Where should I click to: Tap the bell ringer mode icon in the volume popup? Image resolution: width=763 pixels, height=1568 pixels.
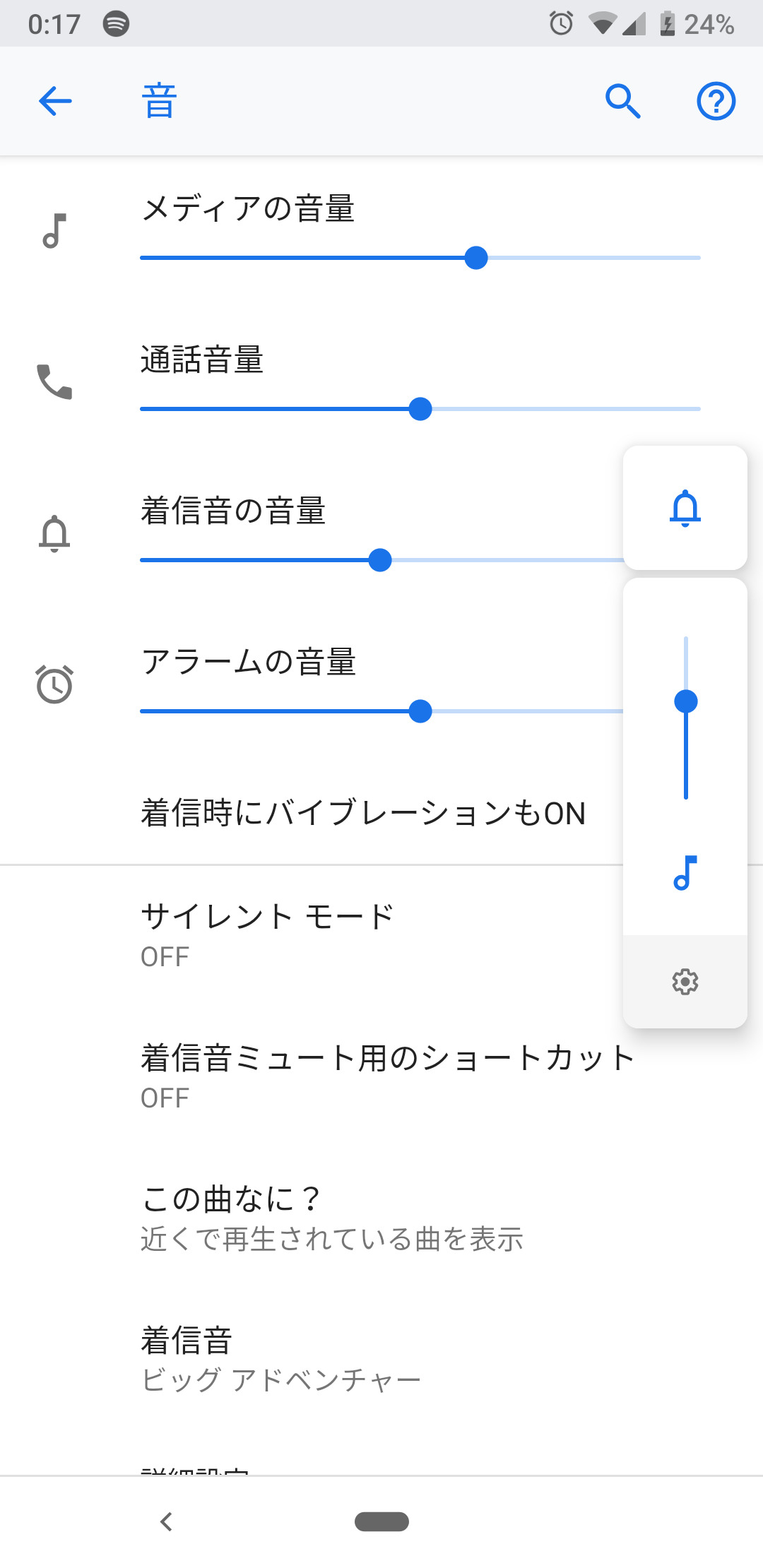coord(685,508)
